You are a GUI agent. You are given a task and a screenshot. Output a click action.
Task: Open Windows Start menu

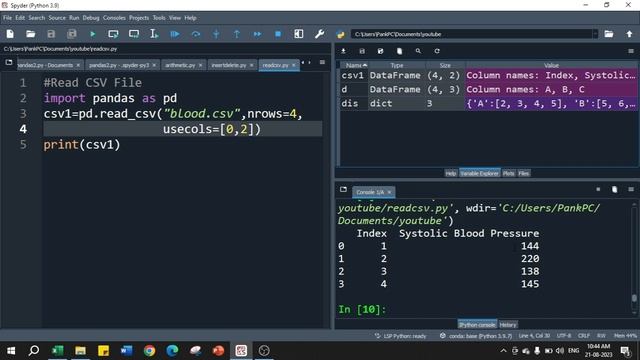pos(11,351)
